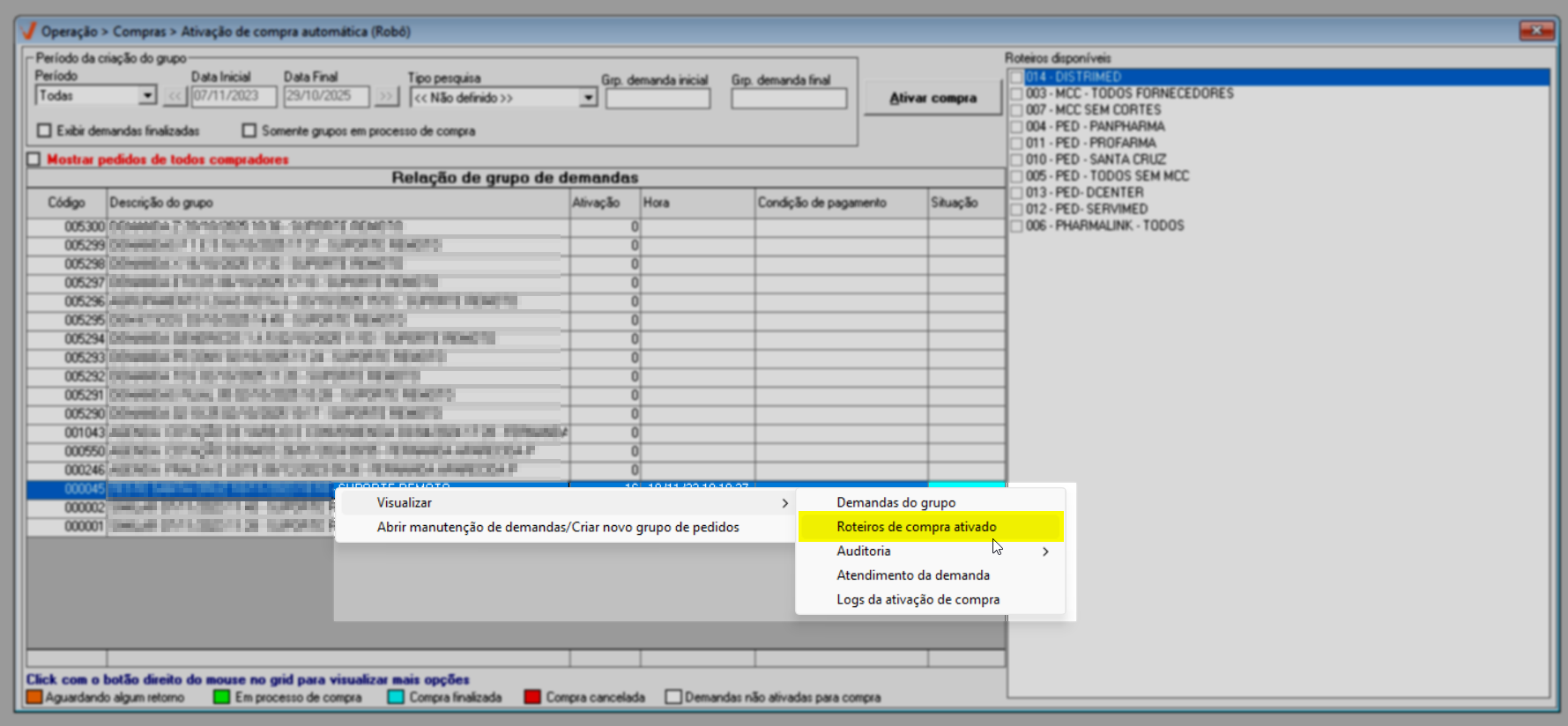
Task: Check roteiro 013 - PED- DCENTER
Action: tap(1016, 192)
